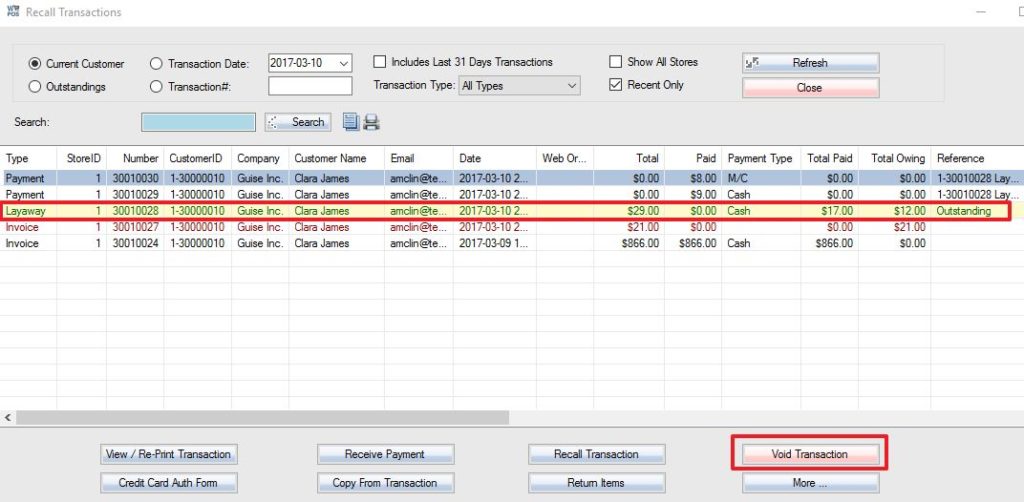Select the Transaction Date radio button
The image size is (1024, 502).
[x=156, y=64]
